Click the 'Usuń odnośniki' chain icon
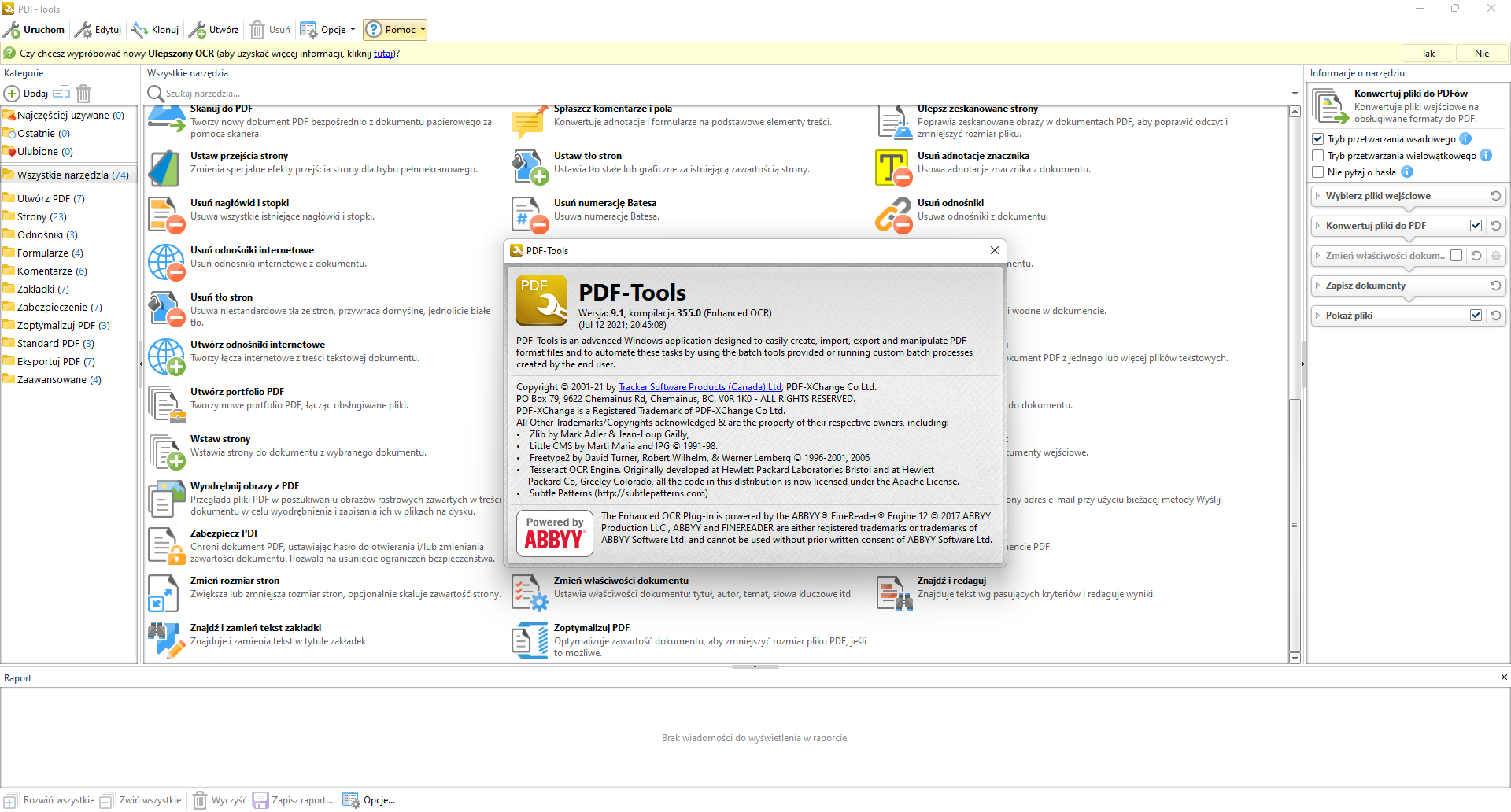 tap(893, 215)
